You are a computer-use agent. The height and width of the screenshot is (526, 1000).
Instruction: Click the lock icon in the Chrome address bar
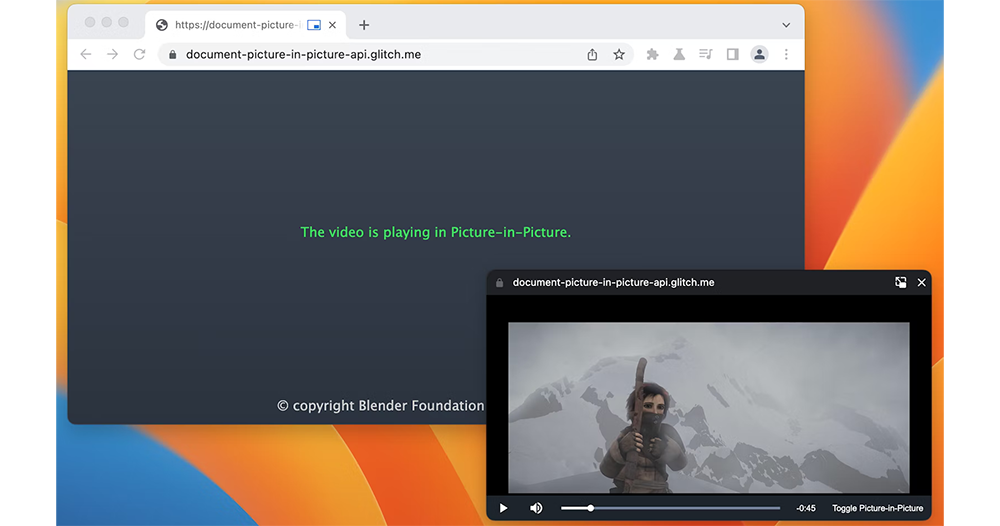coord(172,55)
